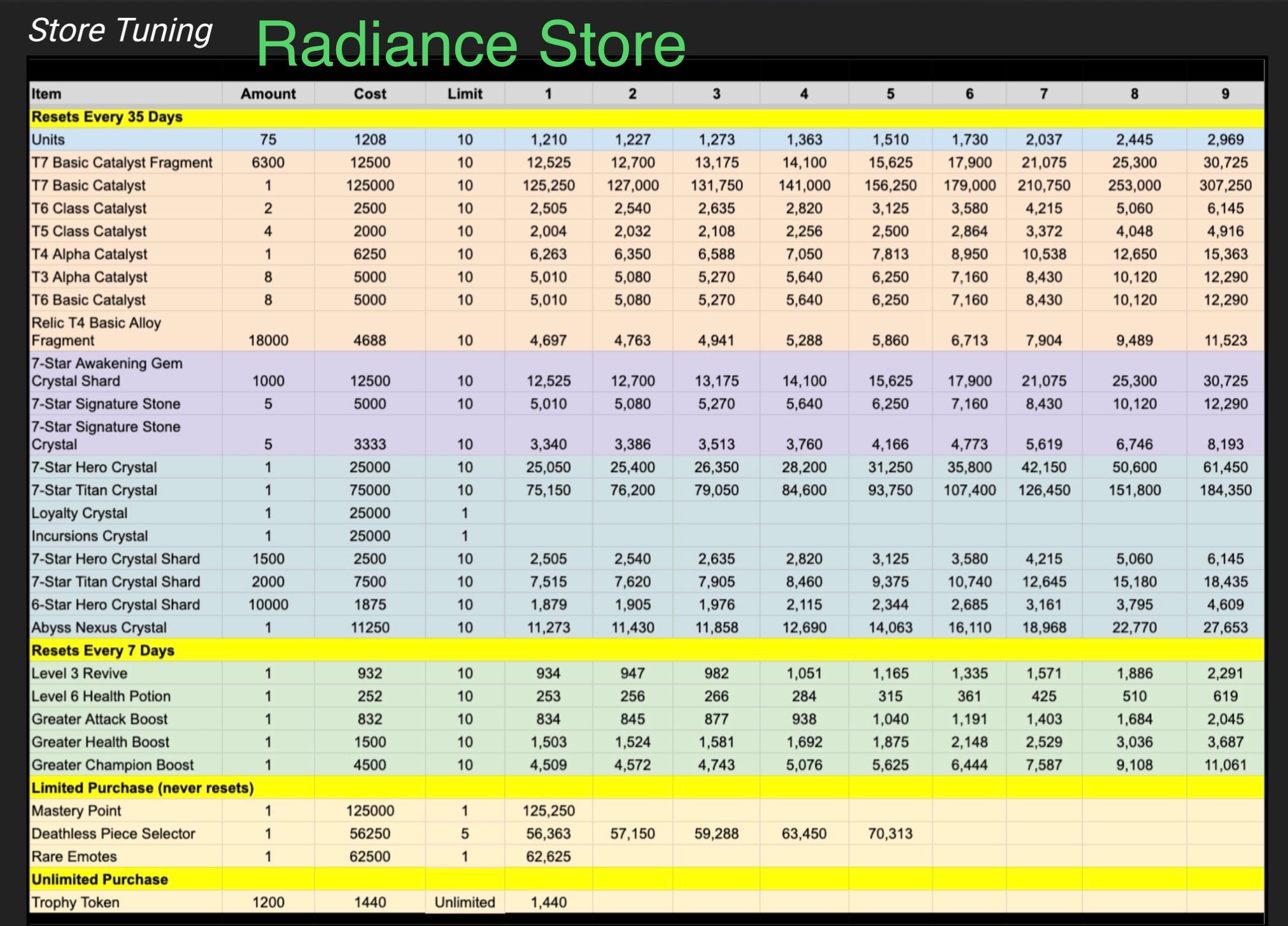Select the 'T6 Basic Catalyst' item cell
The image size is (1288, 926).
125,300
